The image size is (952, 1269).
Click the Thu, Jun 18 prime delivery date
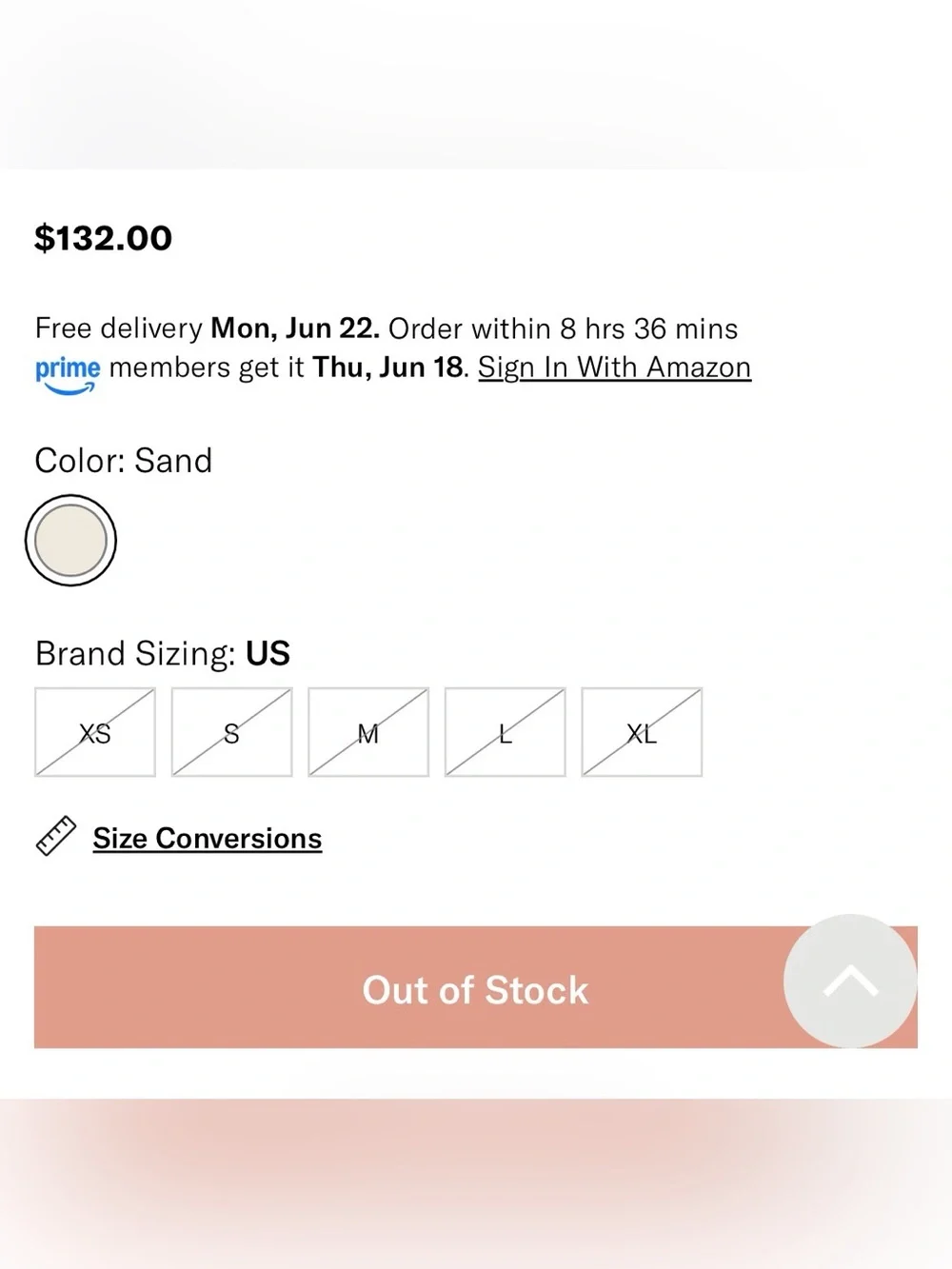tap(388, 367)
